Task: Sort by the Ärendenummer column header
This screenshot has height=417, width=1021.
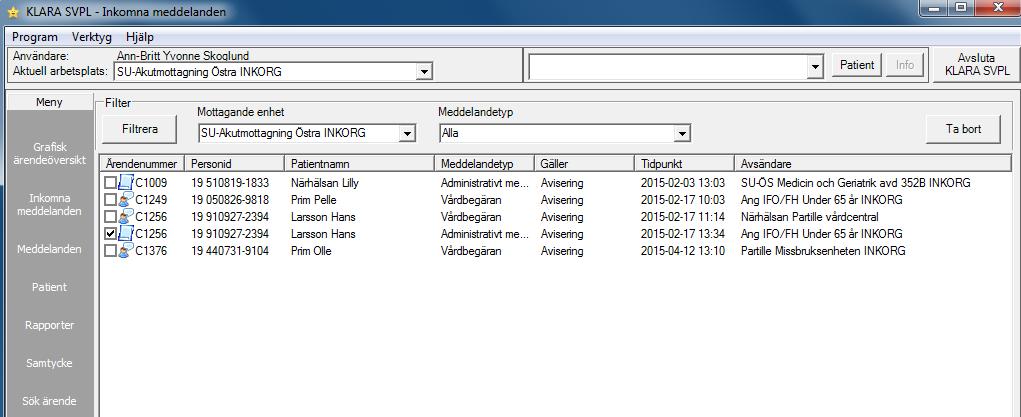Action: coord(142,164)
